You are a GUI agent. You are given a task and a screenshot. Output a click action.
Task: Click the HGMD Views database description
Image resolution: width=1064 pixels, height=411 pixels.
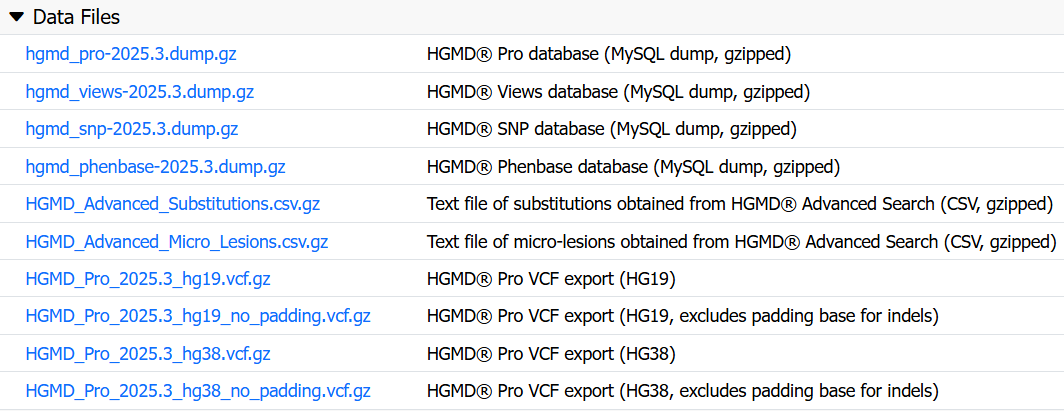point(618,92)
